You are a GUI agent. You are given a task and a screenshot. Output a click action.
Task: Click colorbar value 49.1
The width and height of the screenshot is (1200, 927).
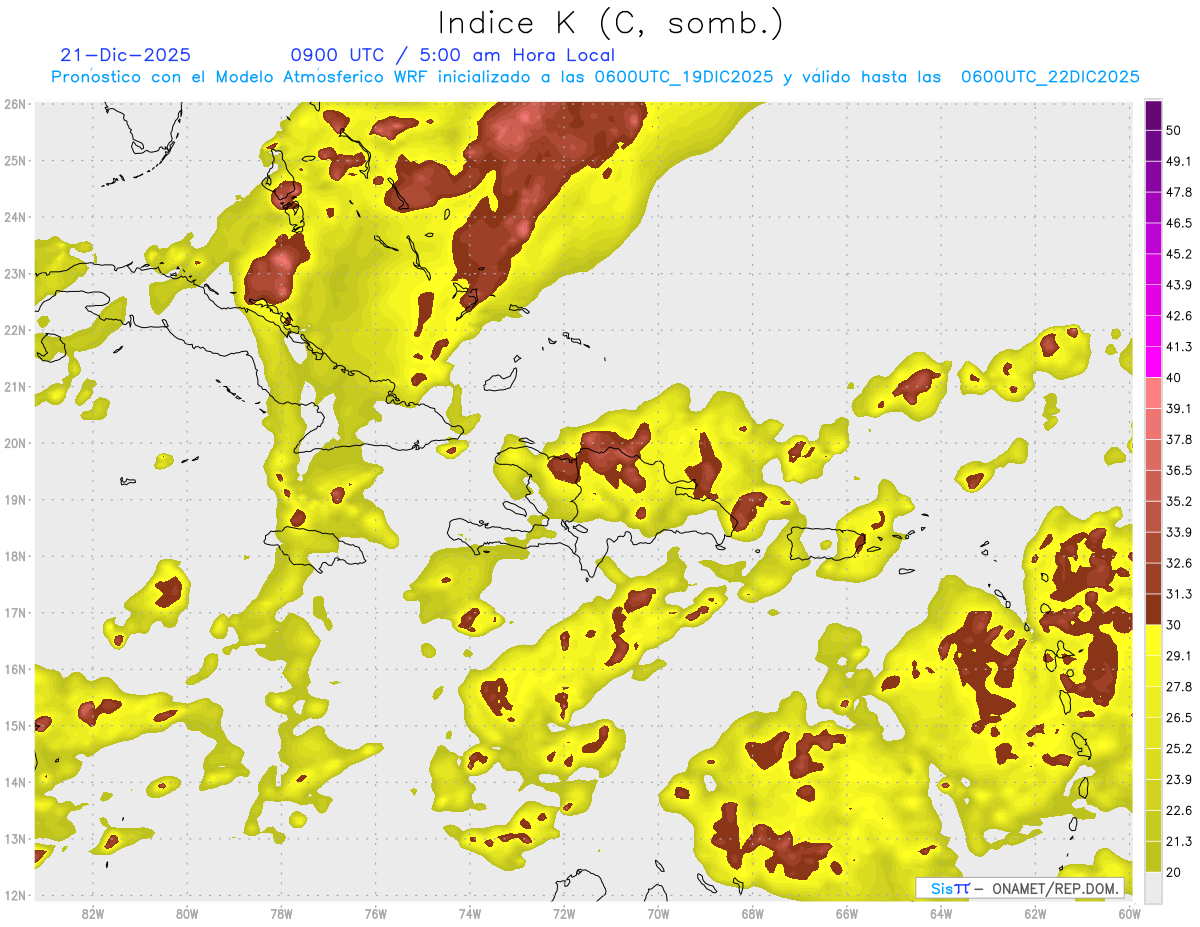pyautogui.click(x=1178, y=161)
